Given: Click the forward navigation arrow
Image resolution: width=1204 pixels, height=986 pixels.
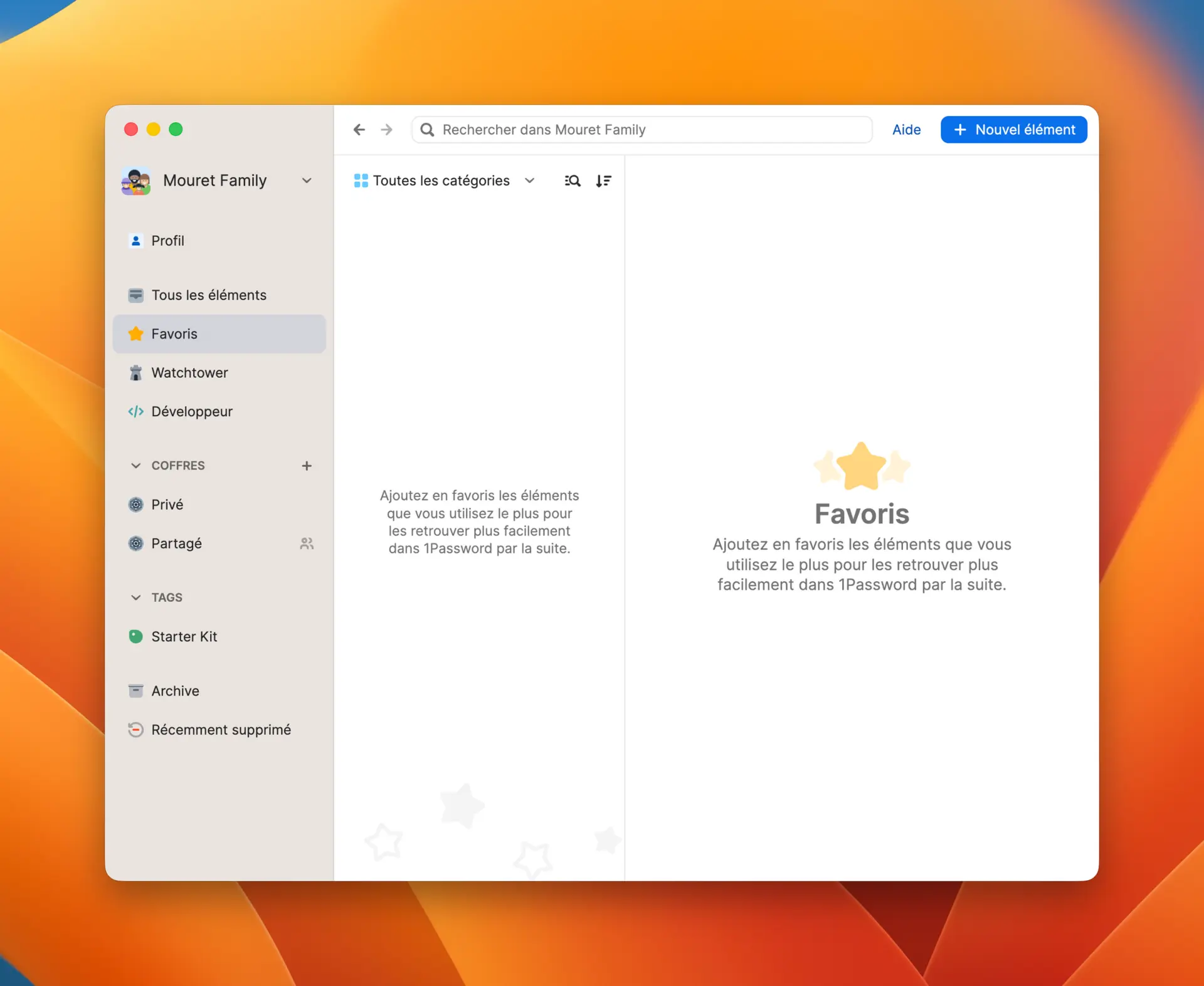Looking at the screenshot, I should click(x=387, y=130).
